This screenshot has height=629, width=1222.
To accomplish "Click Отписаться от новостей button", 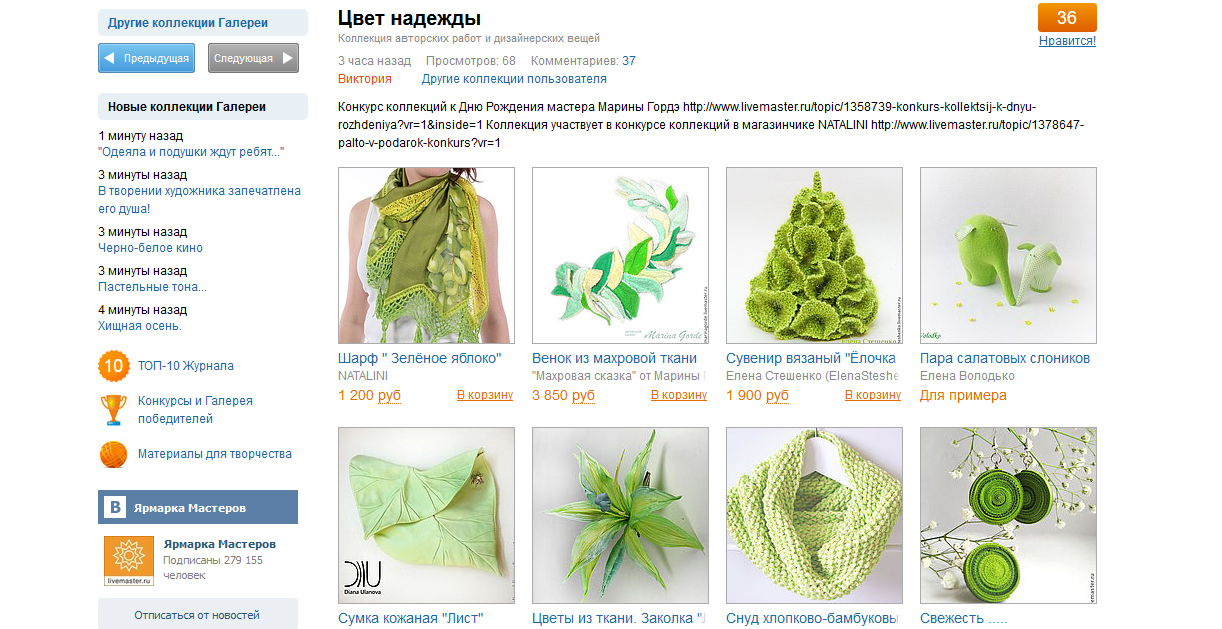I will pos(197,615).
